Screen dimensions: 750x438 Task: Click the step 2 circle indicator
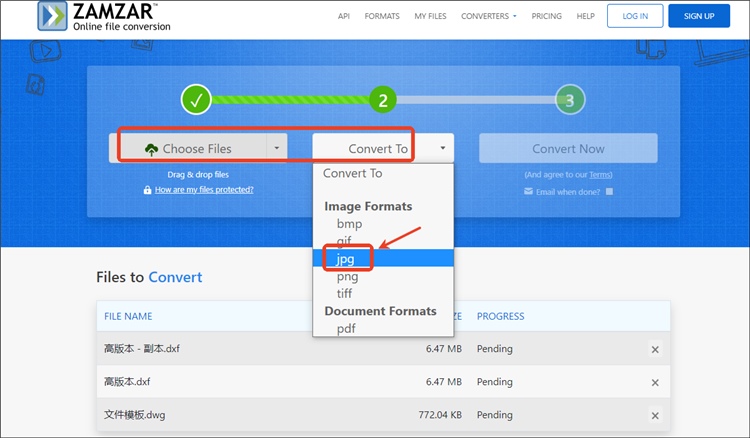pos(383,99)
